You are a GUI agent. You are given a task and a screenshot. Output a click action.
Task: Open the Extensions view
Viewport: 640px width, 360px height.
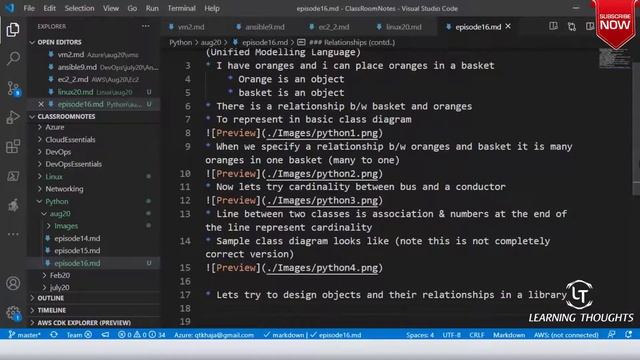pos(13,147)
